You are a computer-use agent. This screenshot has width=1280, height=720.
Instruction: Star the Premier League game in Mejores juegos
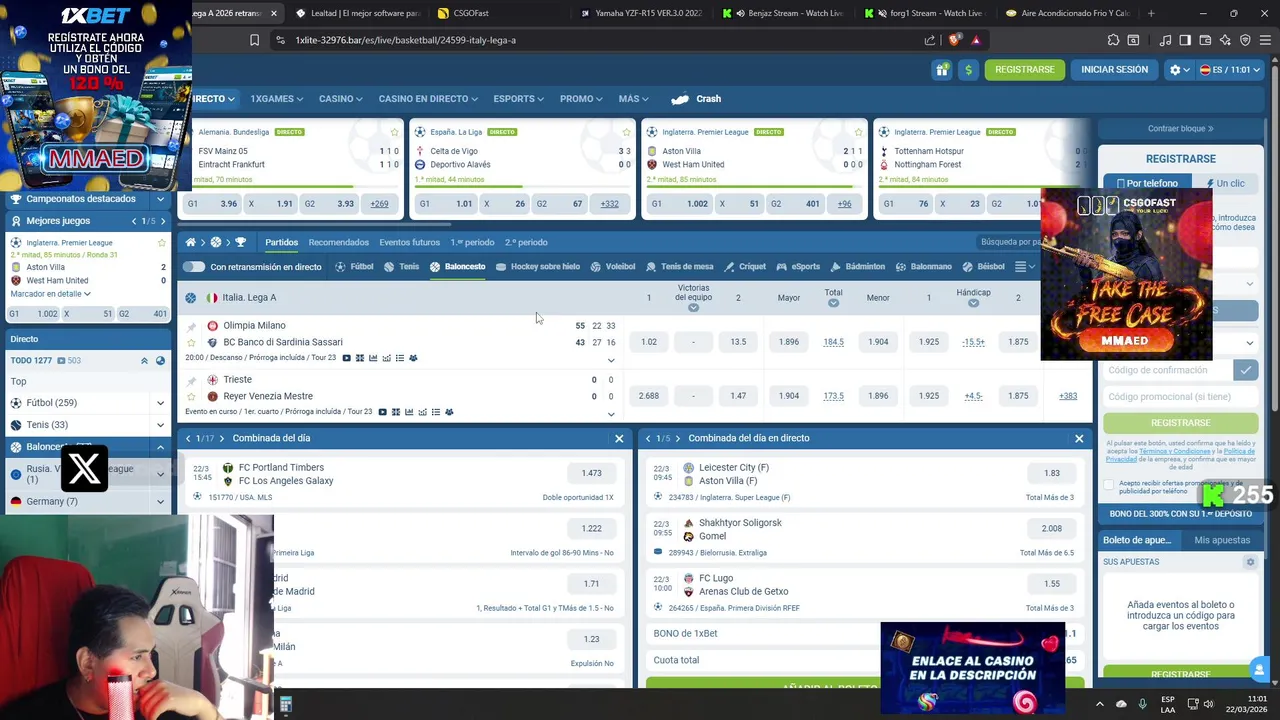coord(161,243)
